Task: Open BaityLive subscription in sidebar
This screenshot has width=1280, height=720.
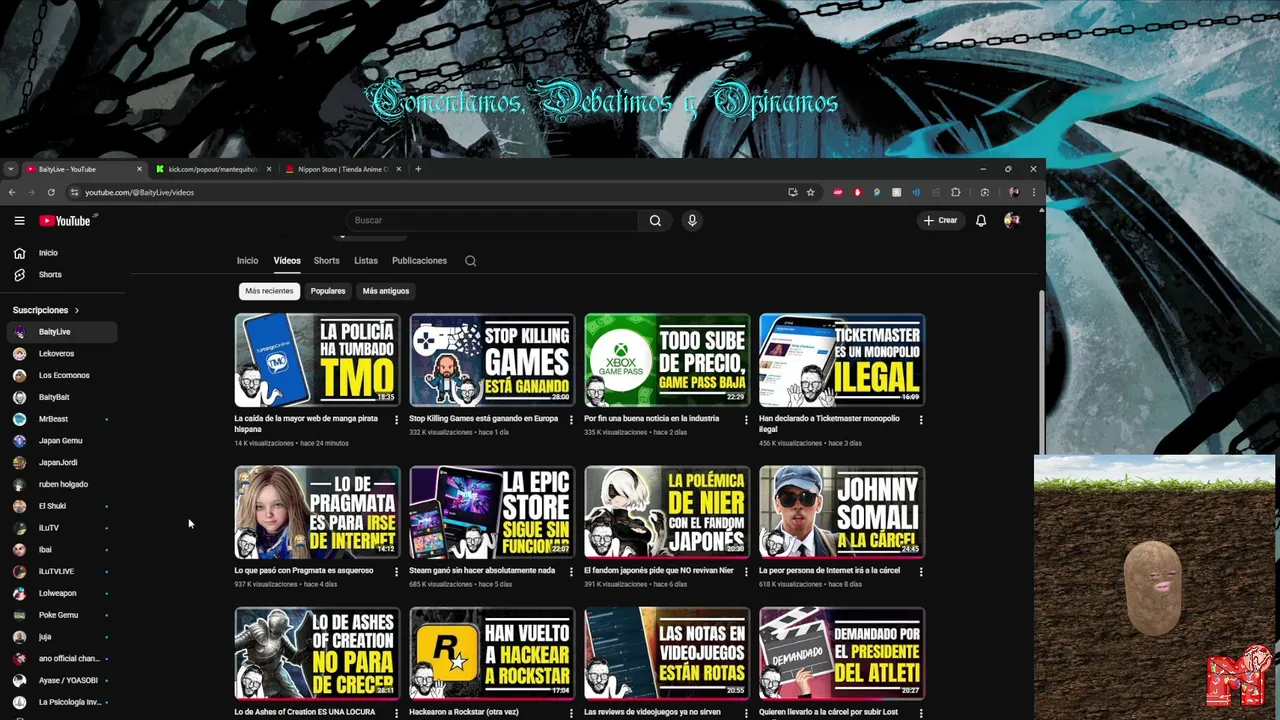Action: click(x=63, y=332)
